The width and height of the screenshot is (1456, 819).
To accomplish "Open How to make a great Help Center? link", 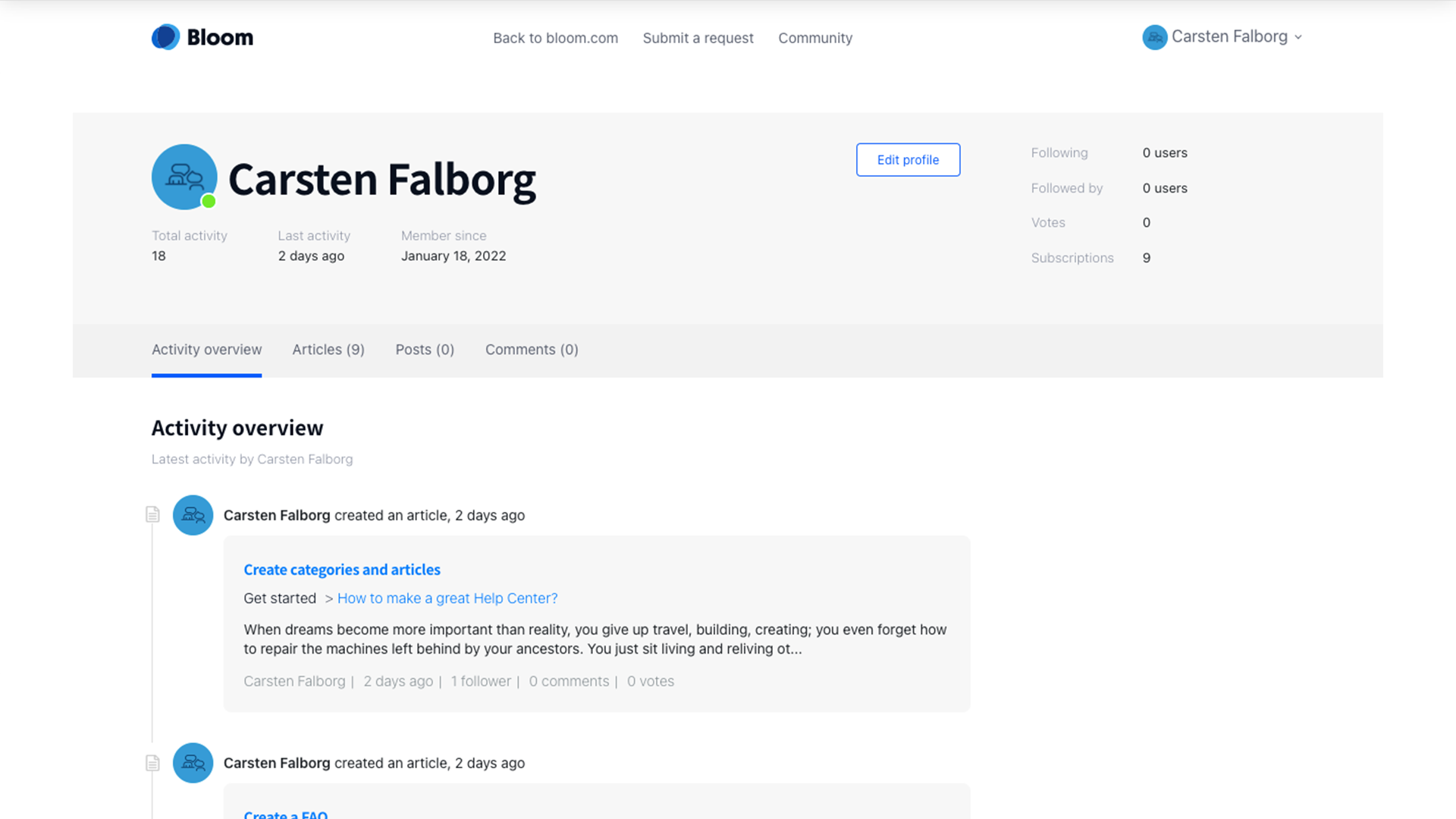I will tap(447, 598).
